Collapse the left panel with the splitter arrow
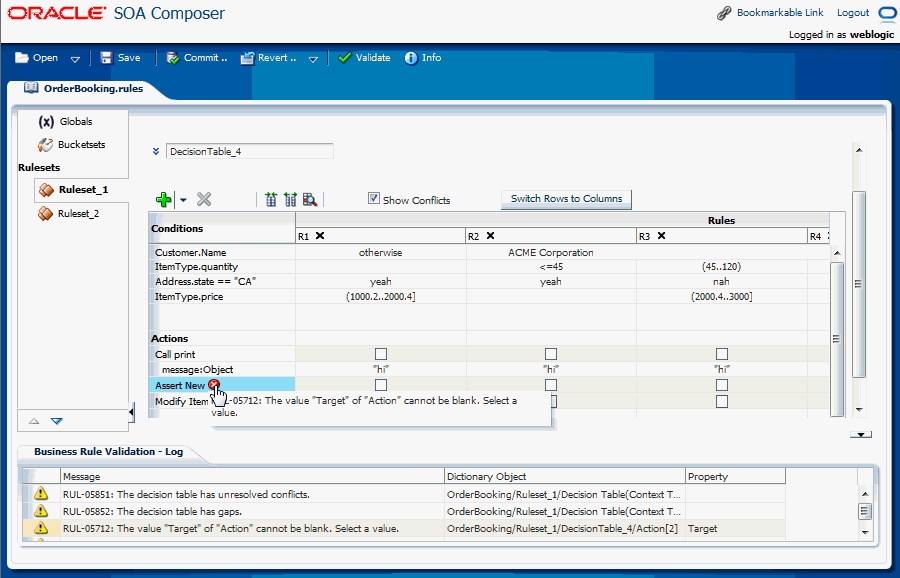 (x=131, y=412)
